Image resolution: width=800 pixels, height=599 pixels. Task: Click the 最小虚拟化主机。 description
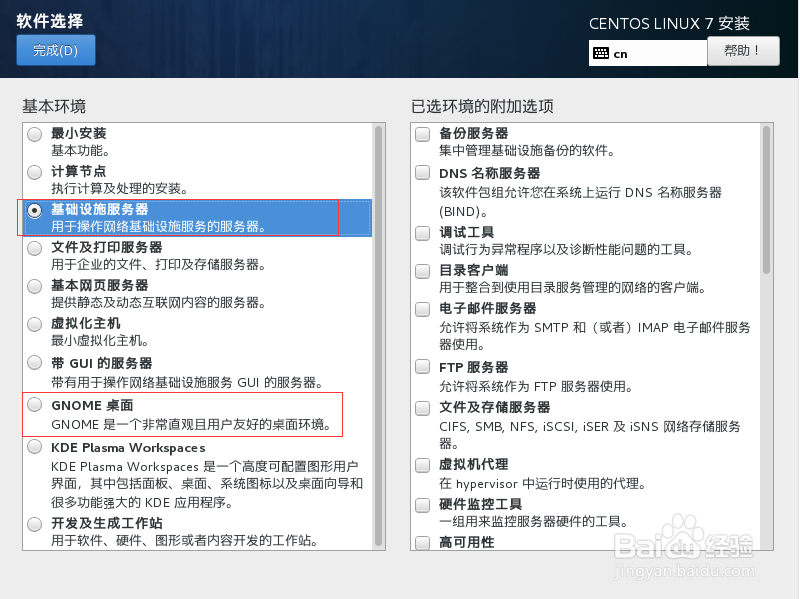[x=100, y=340]
